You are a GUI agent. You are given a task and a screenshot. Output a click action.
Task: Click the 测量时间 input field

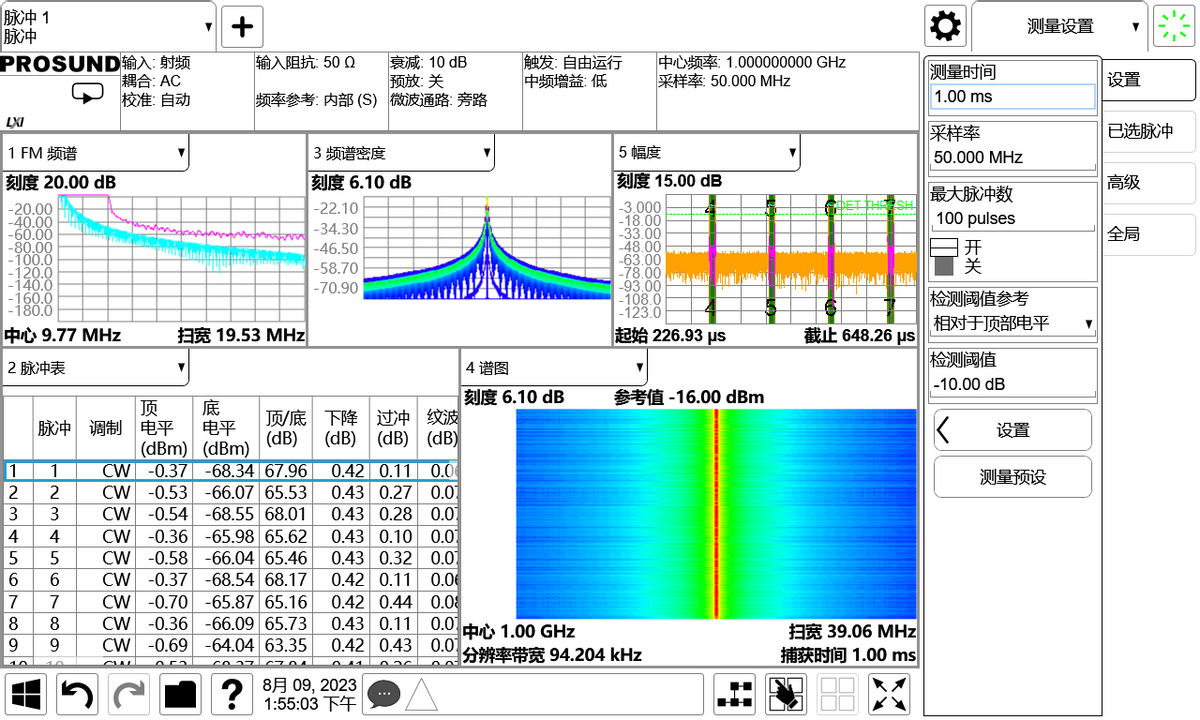(x=1012, y=97)
